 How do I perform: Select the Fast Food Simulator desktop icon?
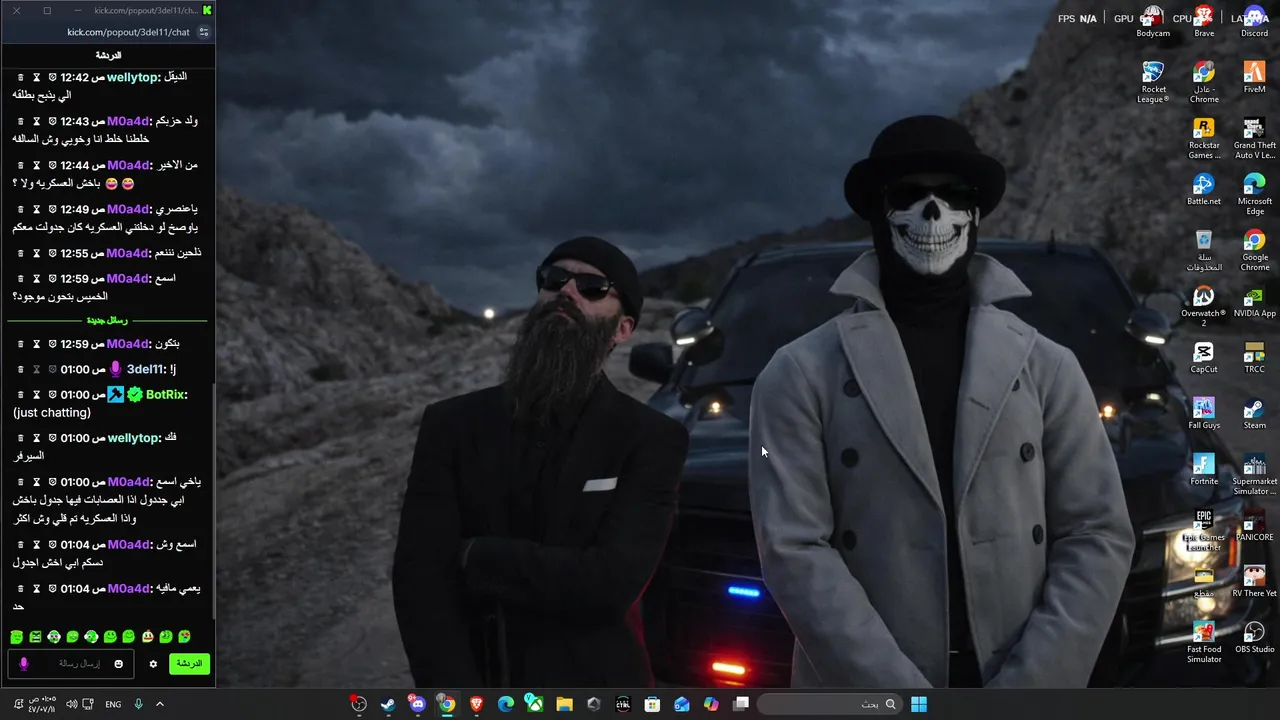pos(1204,642)
